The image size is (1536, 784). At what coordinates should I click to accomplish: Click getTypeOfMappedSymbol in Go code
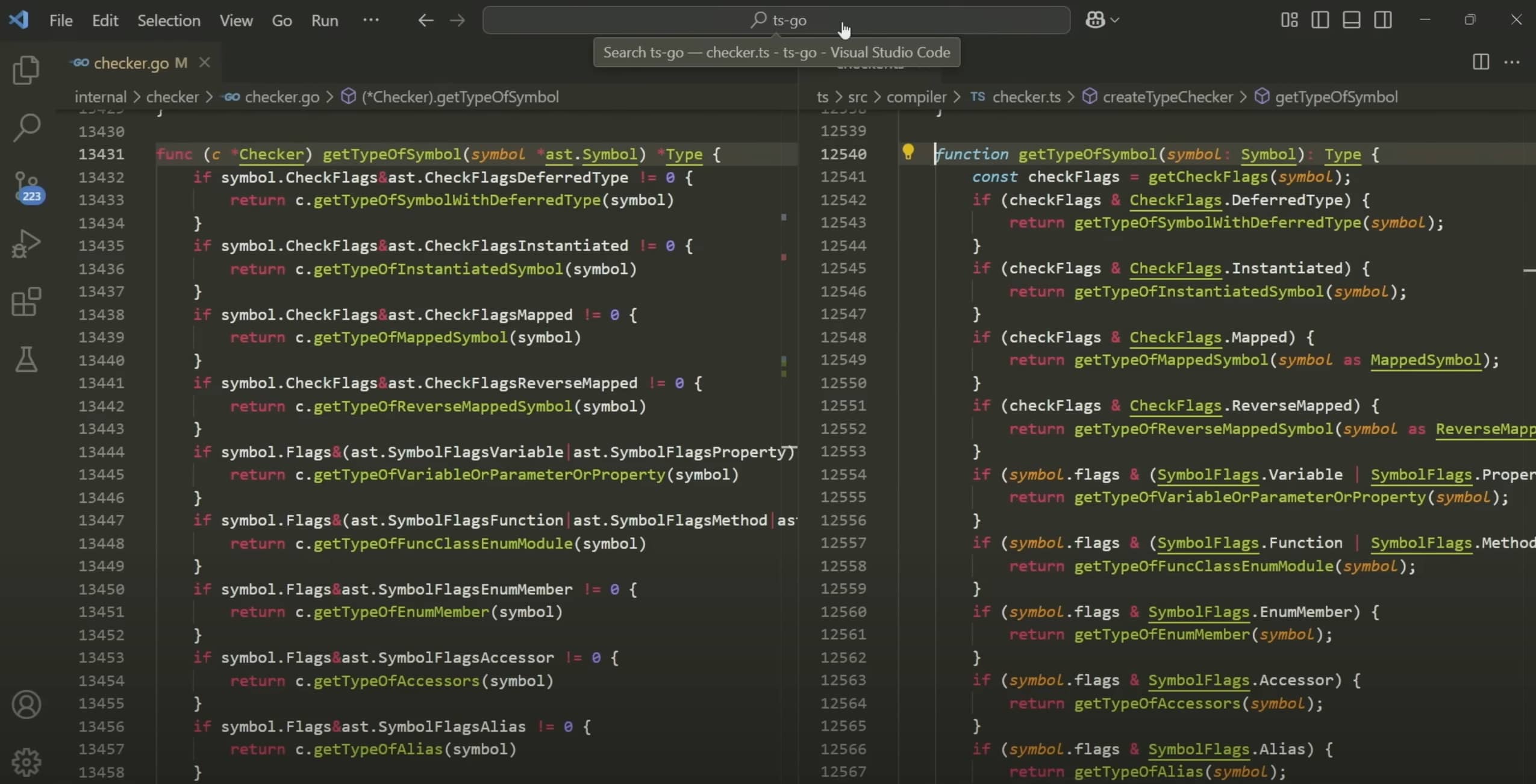(x=411, y=337)
